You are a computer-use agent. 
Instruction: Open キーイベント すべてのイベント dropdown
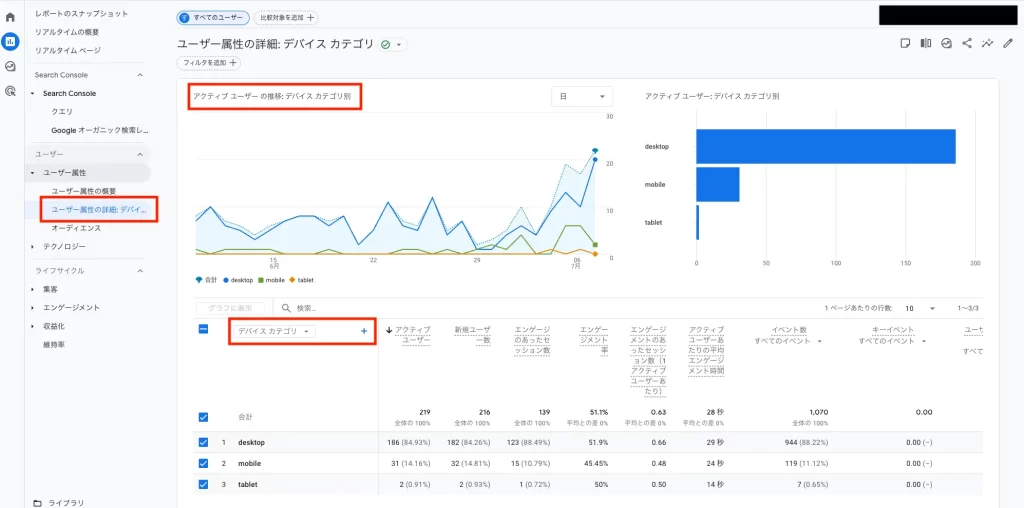tap(892, 341)
